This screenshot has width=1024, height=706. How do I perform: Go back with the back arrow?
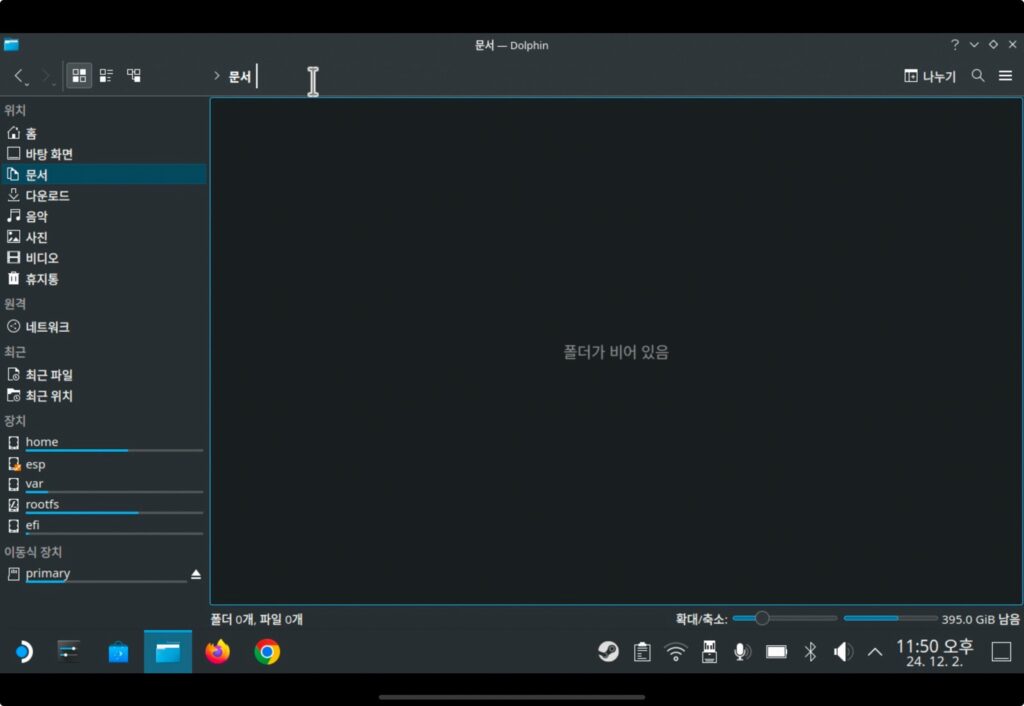(20, 76)
